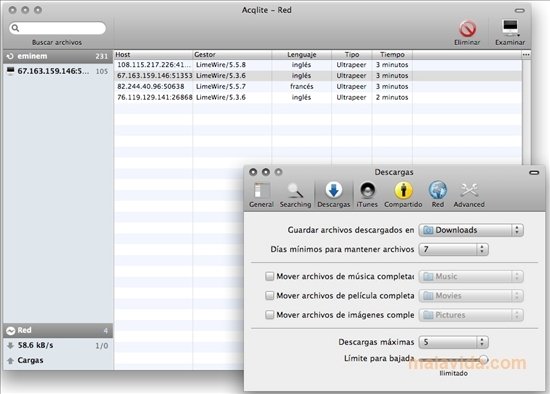Open the iTunes preferences tab
The width and height of the screenshot is (550, 394).
[x=367, y=195]
